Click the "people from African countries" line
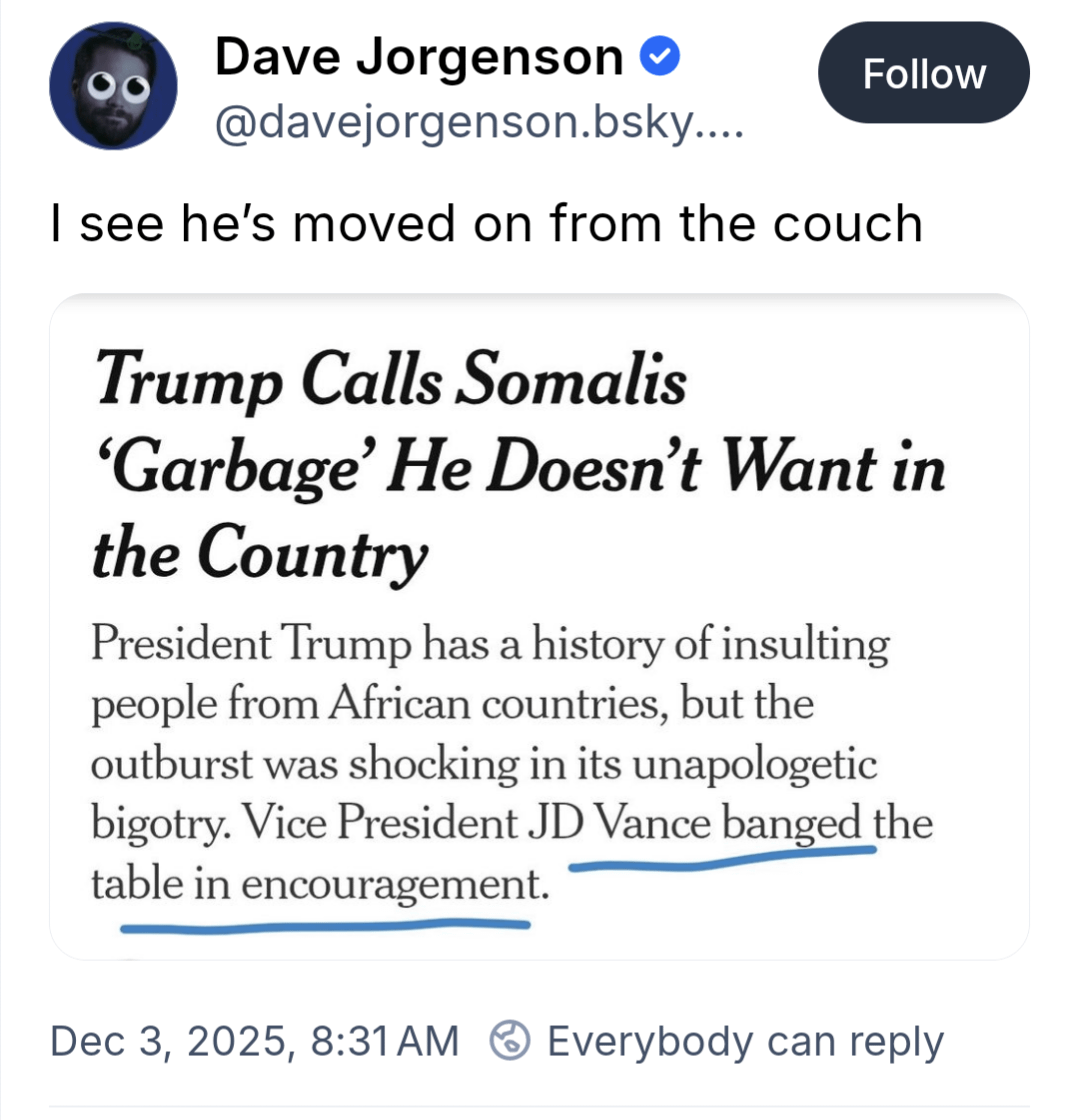This screenshot has height=1120, width=1079. click(x=452, y=704)
